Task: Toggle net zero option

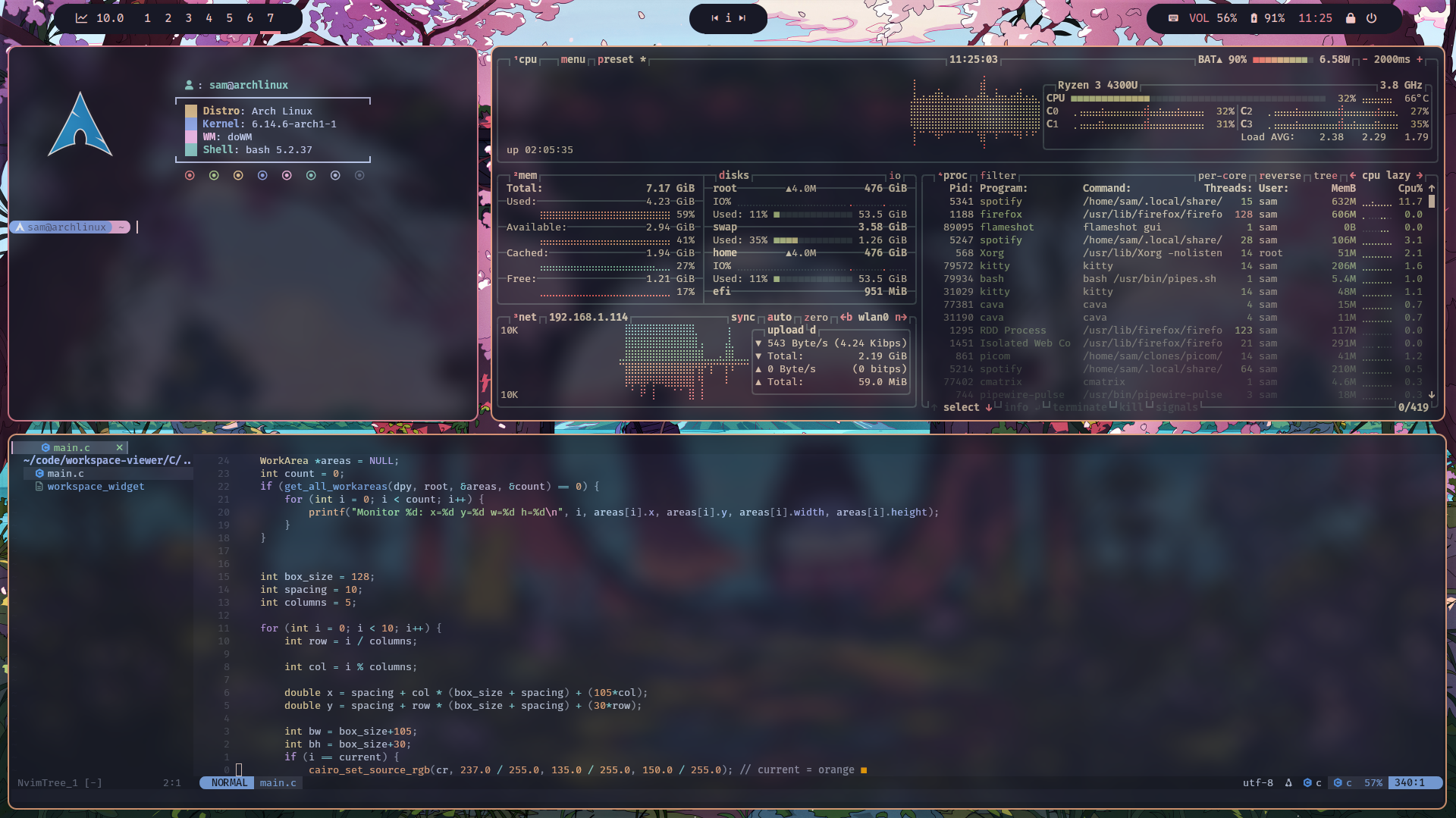Action: 816,317
